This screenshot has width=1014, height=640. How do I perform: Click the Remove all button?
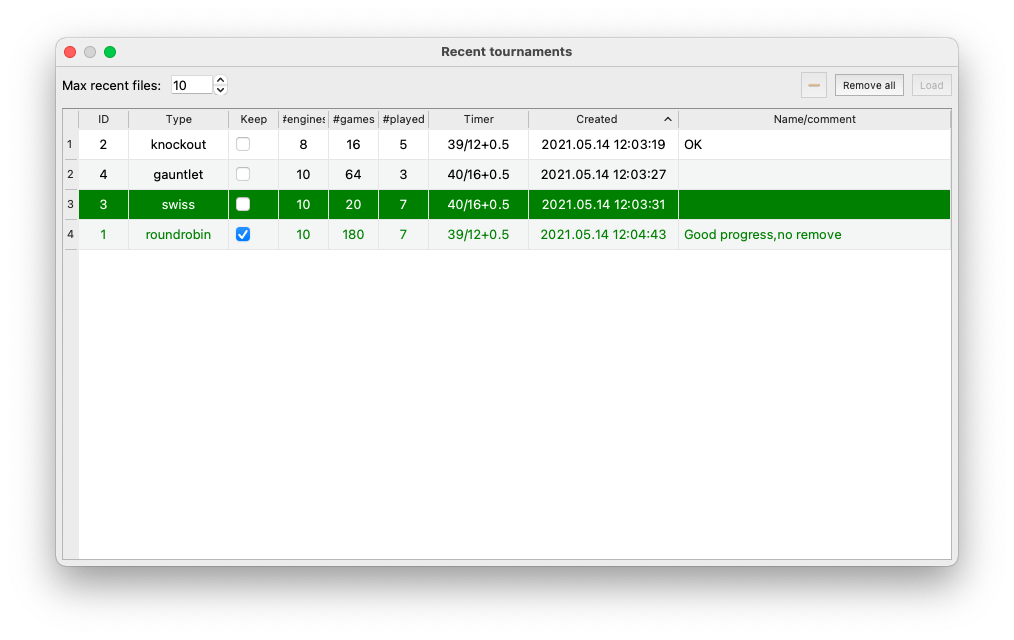click(869, 86)
